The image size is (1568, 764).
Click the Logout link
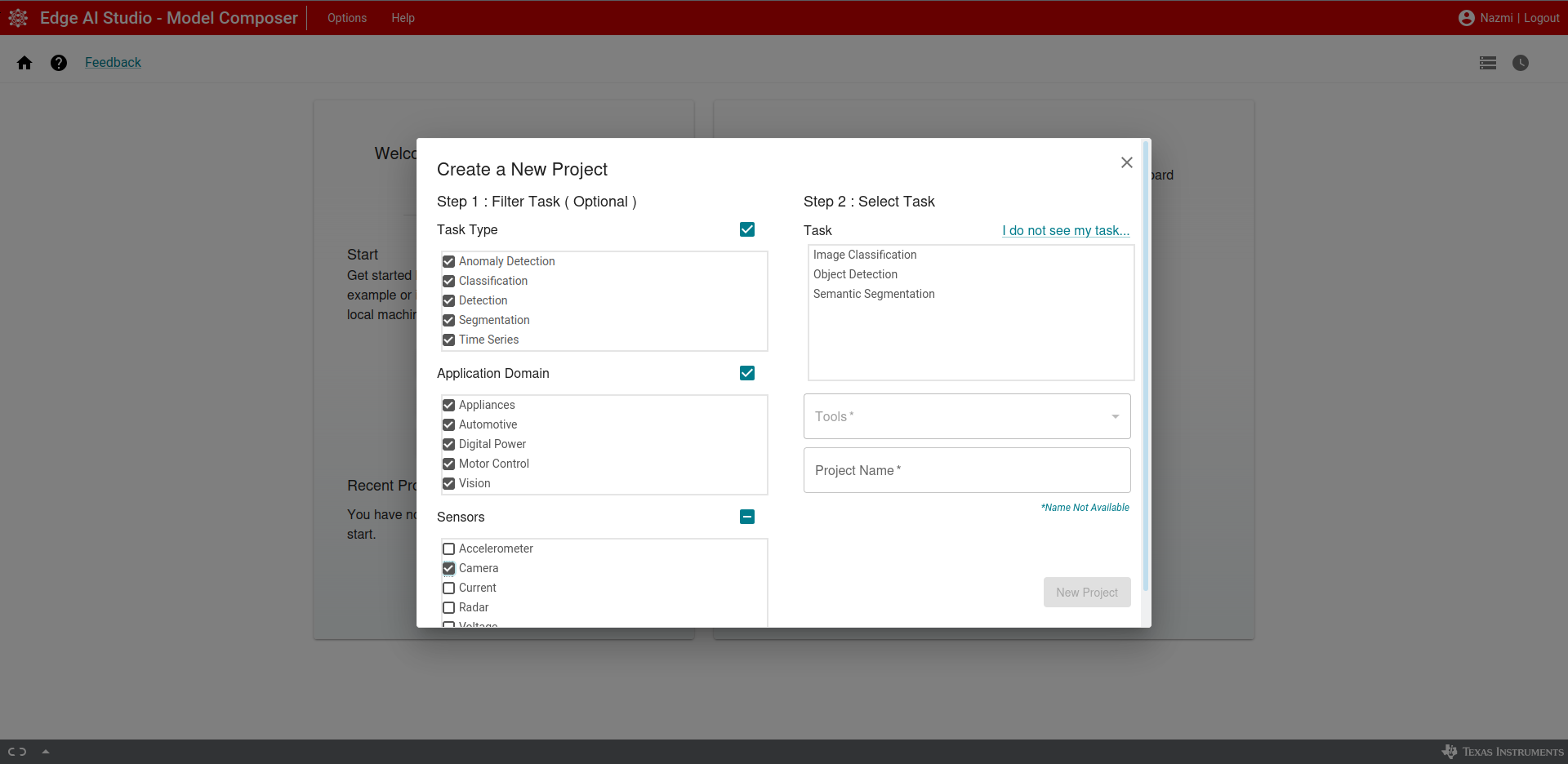click(1542, 18)
